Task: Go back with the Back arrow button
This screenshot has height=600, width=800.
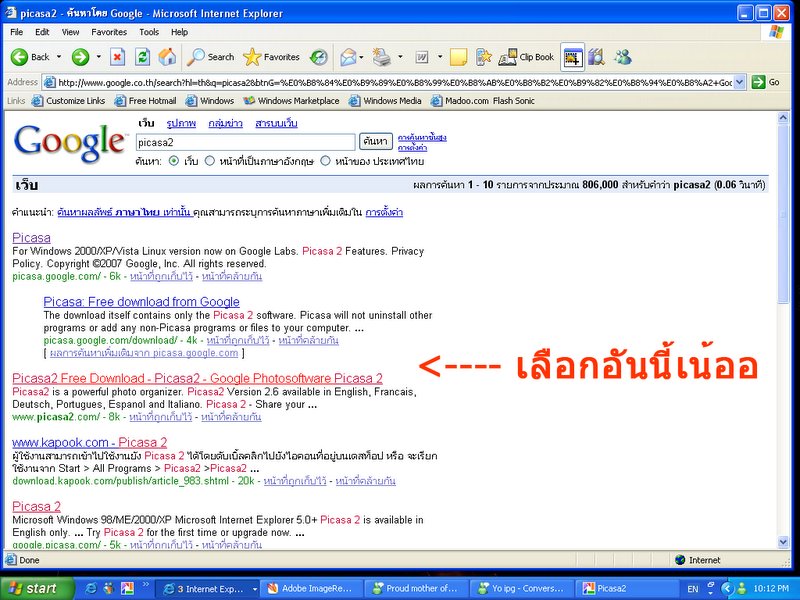Action: click(x=30, y=57)
